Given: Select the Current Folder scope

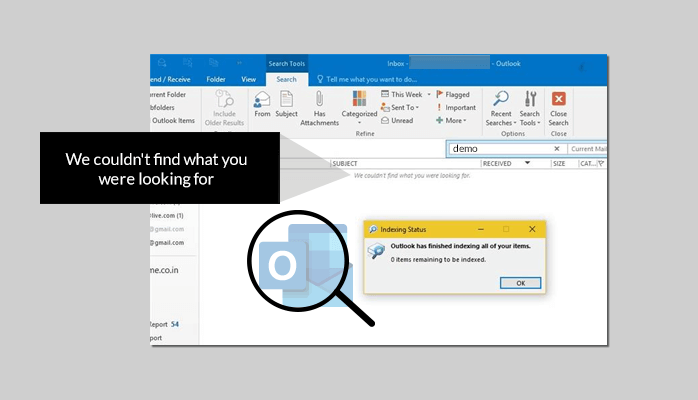Looking at the screenshot, I should pos(168,94).
